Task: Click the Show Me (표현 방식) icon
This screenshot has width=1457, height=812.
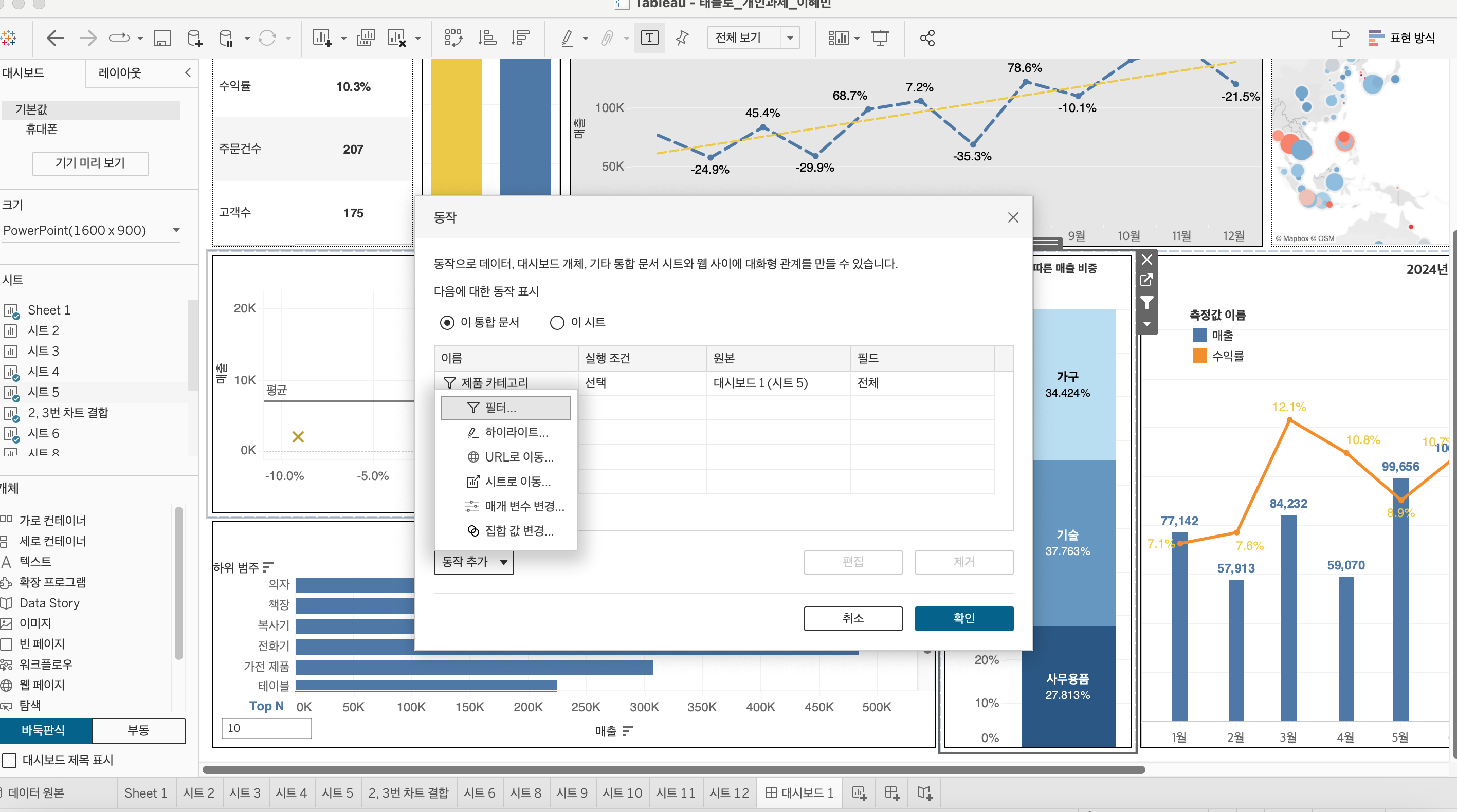Action: pyautogui.click(x=1401, y=39)
